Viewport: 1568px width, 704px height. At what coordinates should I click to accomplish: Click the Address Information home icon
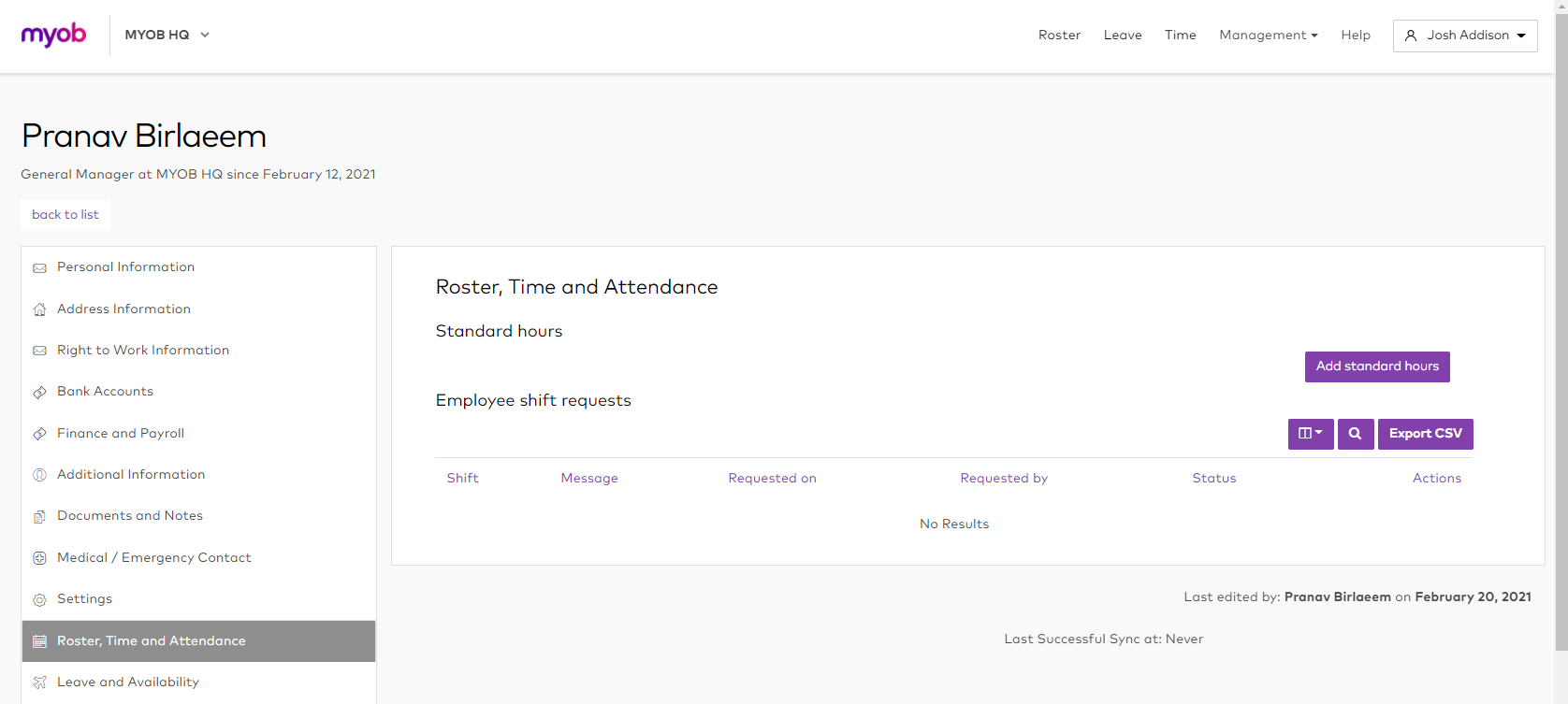[39, 309]
